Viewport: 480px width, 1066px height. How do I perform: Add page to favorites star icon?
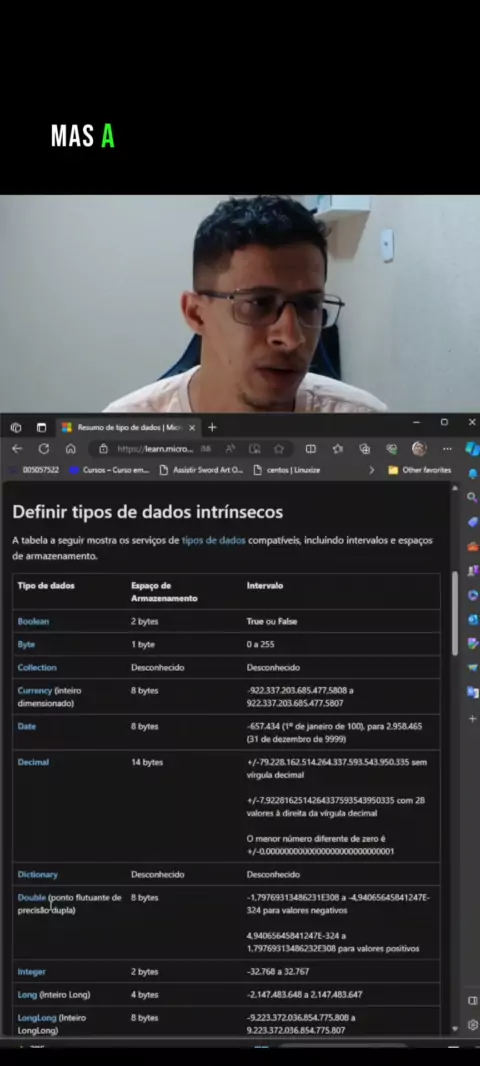tap(279, 449)
